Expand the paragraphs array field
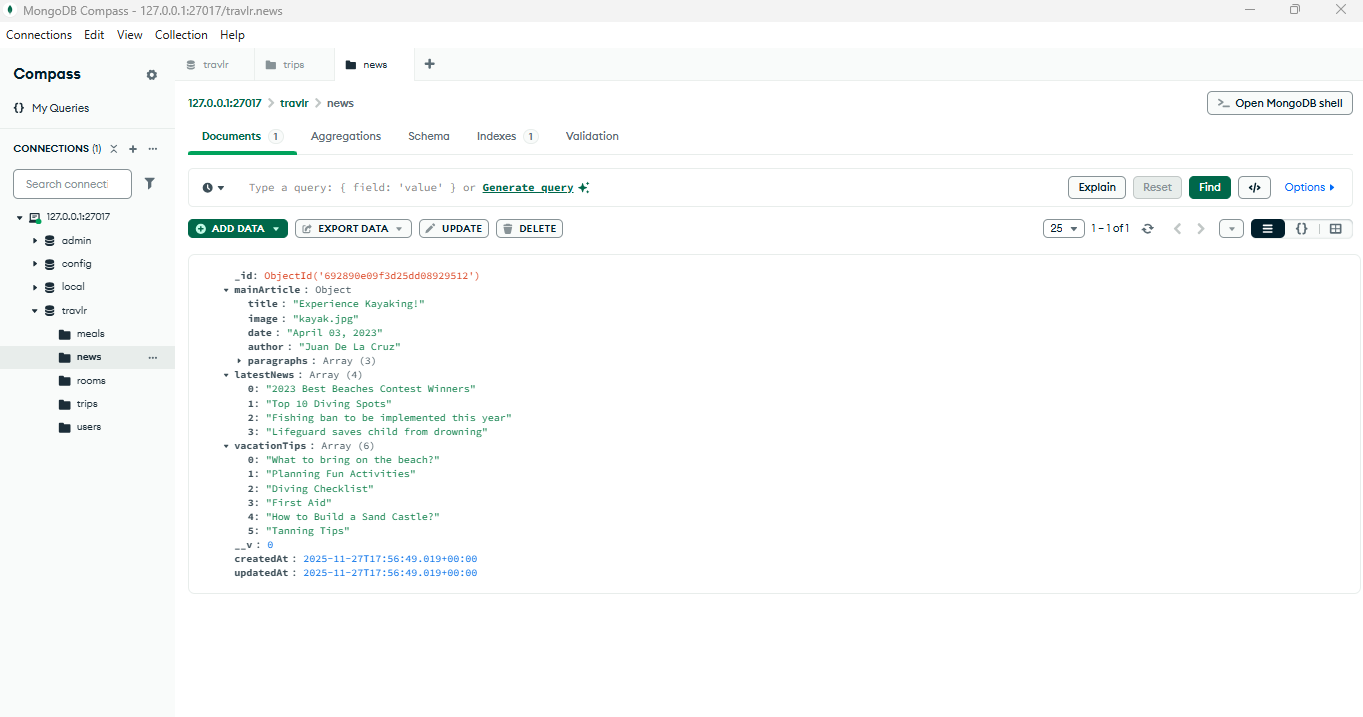The image size is (1363, 717). point(240,361)
